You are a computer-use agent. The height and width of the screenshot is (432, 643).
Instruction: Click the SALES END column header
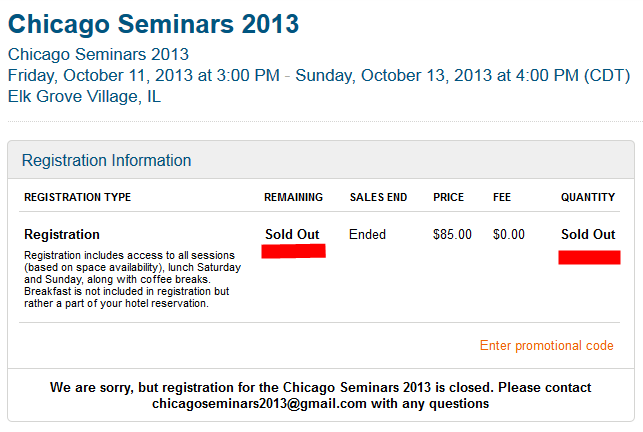pyautogui.click(x=378, y=198)
